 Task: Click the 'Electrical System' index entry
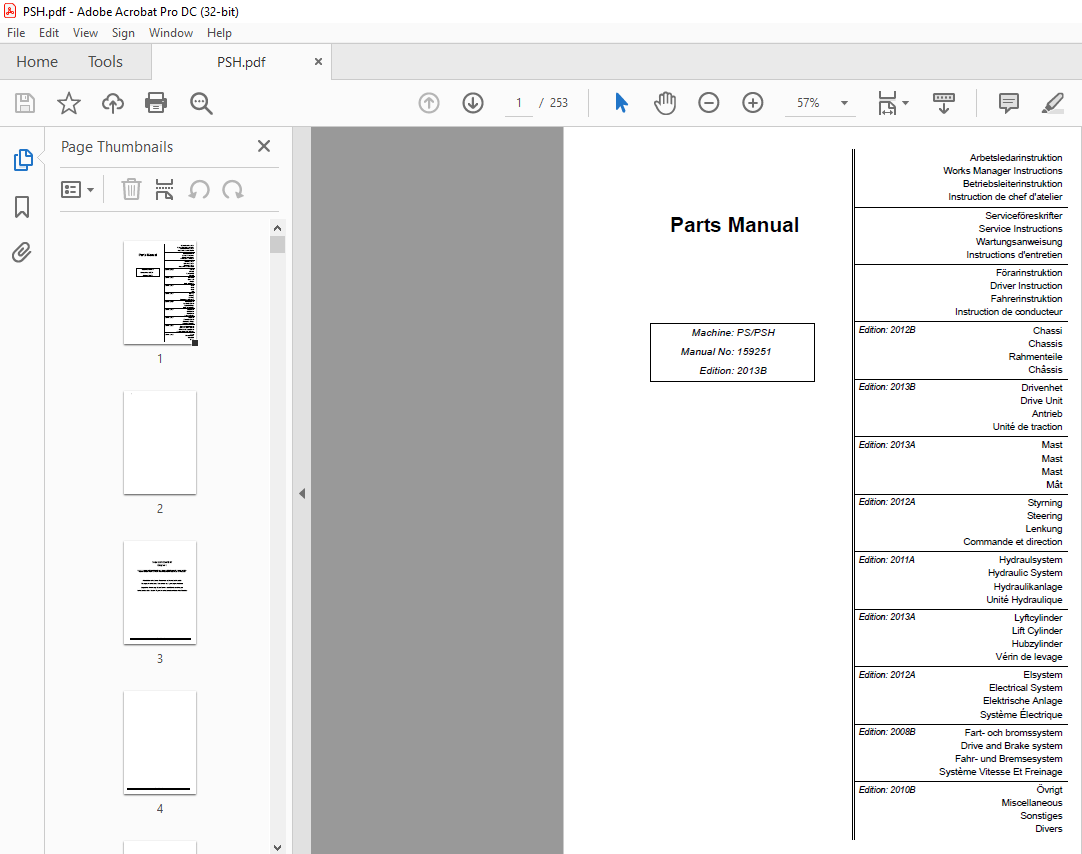click(1025, 688)
